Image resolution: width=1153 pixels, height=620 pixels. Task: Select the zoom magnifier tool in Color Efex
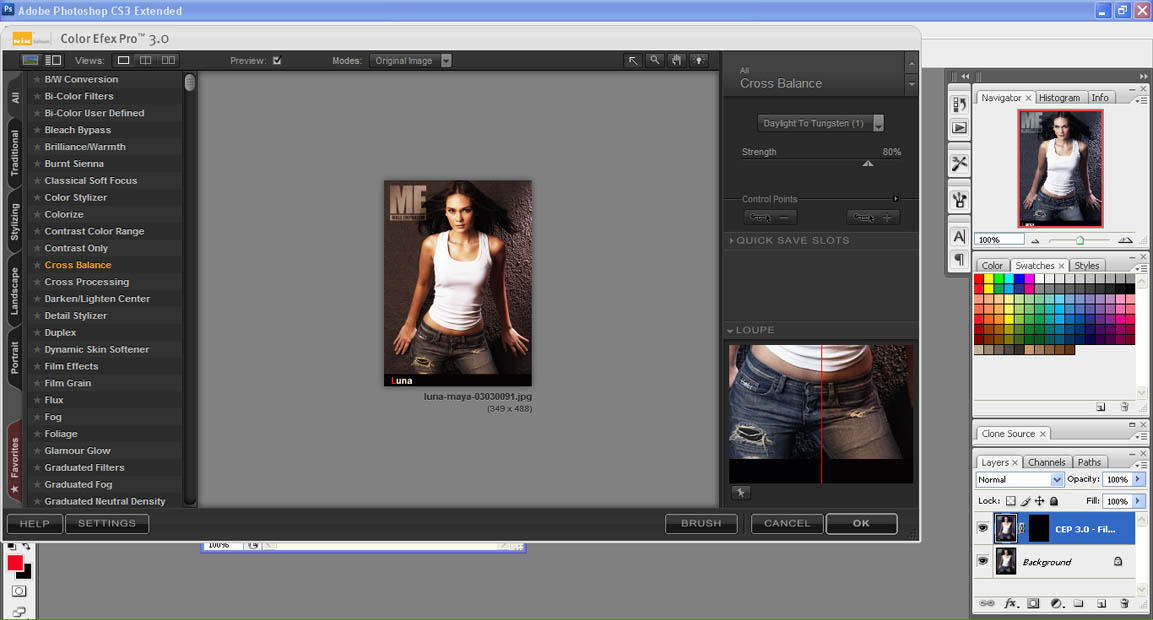pyautogui.click(x=654, y=60)
